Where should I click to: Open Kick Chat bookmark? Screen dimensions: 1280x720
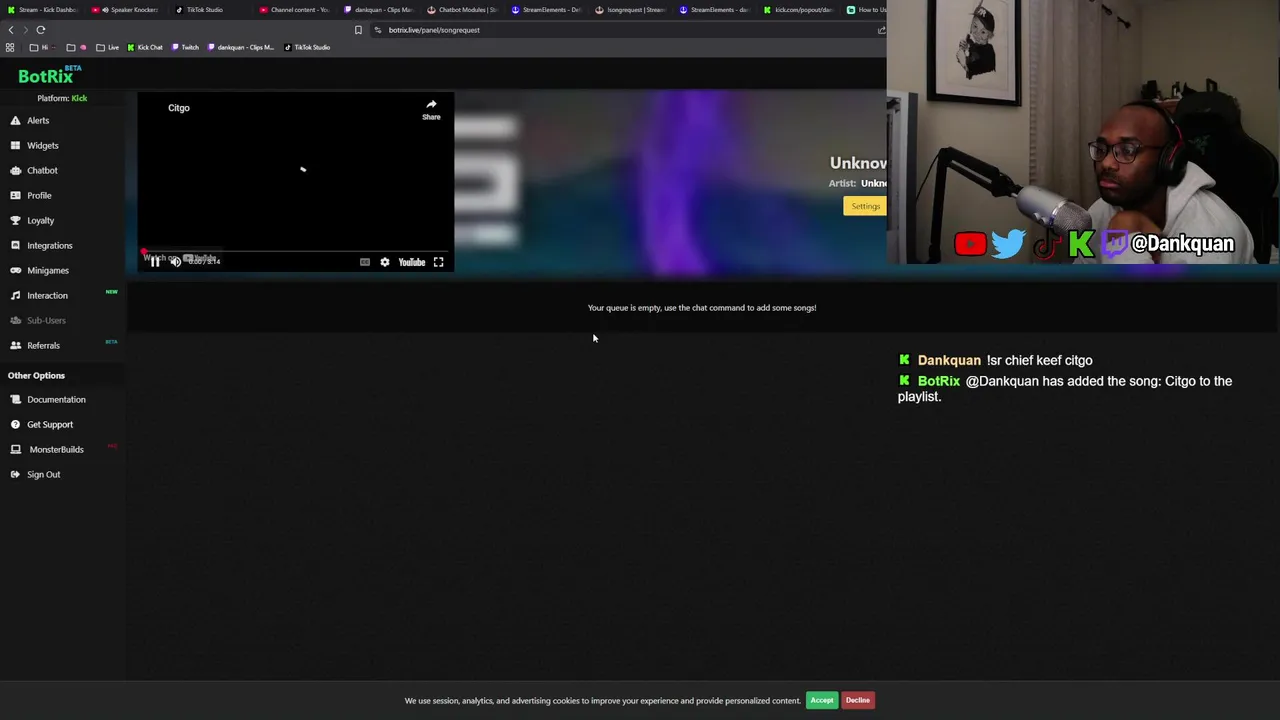tap(145, 47)
